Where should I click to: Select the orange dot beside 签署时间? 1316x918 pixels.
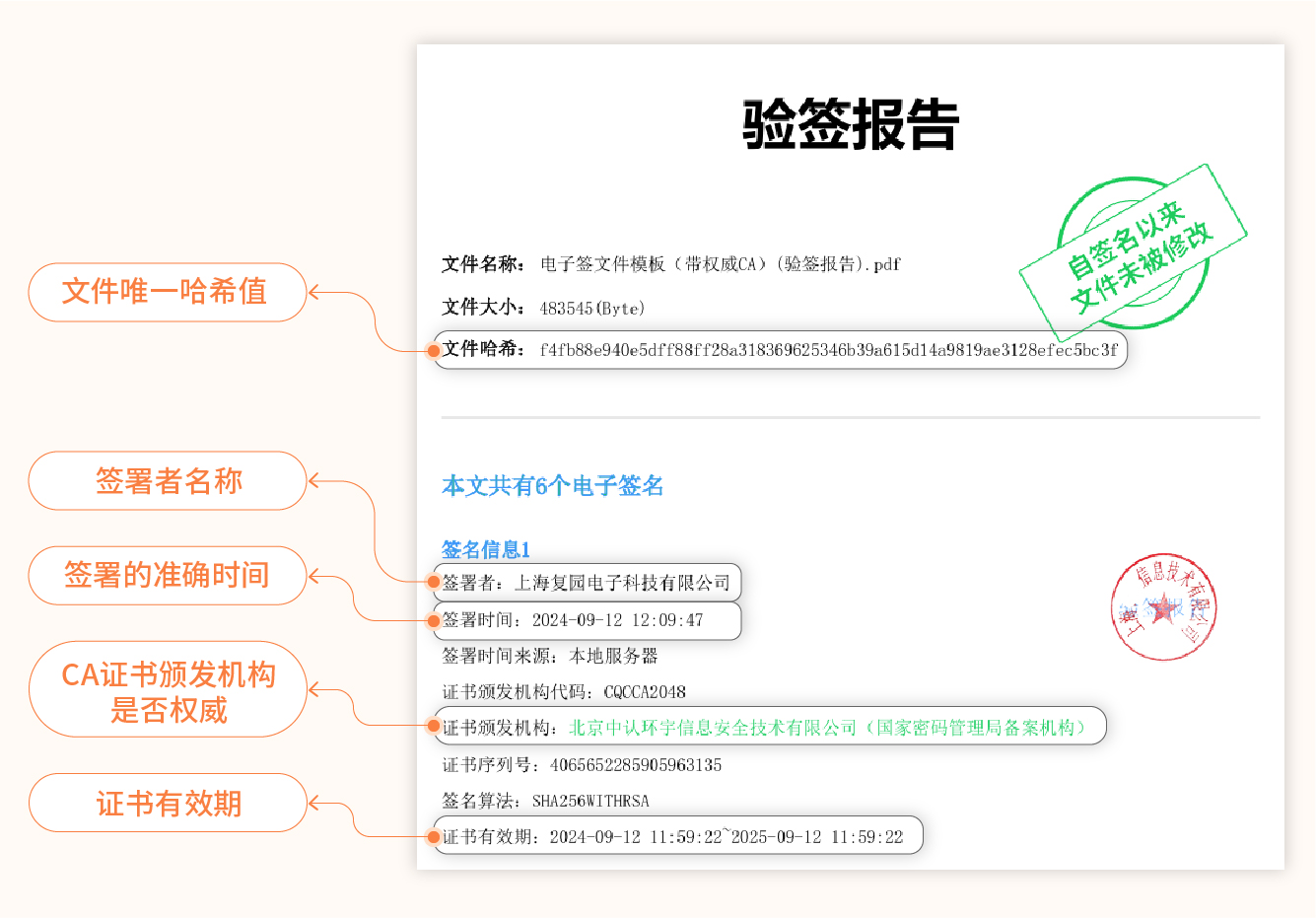pyautogui.click(x=435, y=620)
